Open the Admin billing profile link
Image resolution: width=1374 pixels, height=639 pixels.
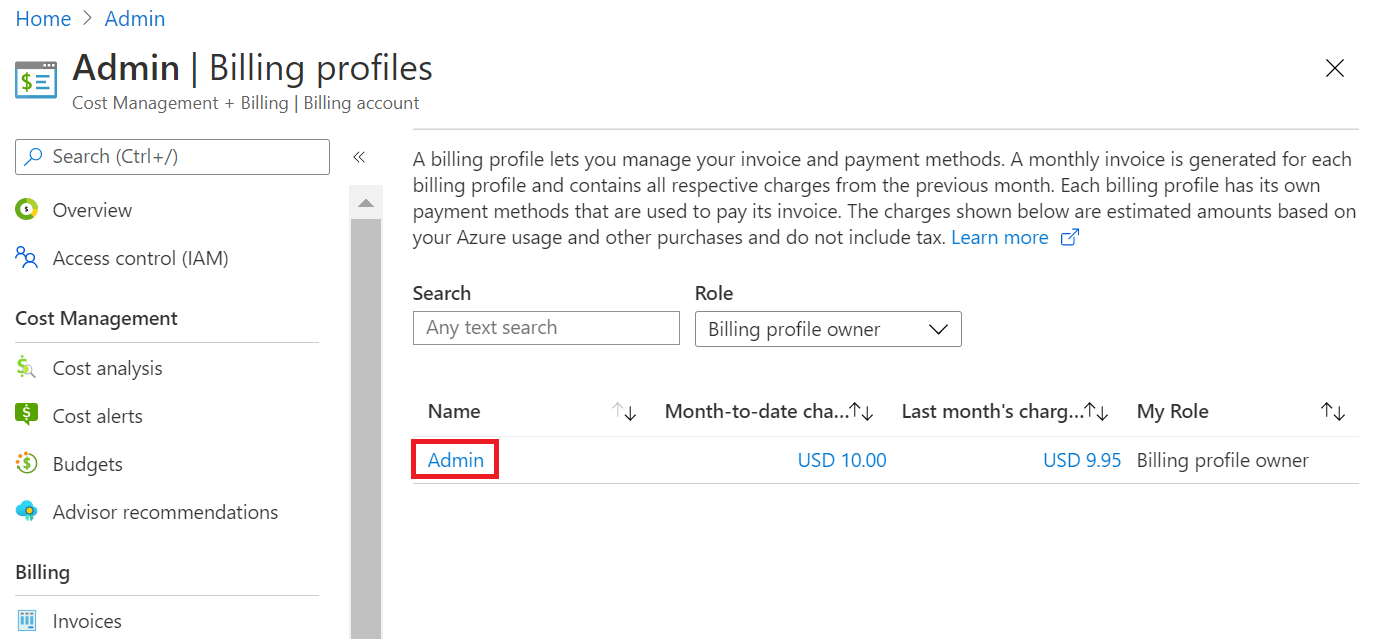tap(455, 459)
